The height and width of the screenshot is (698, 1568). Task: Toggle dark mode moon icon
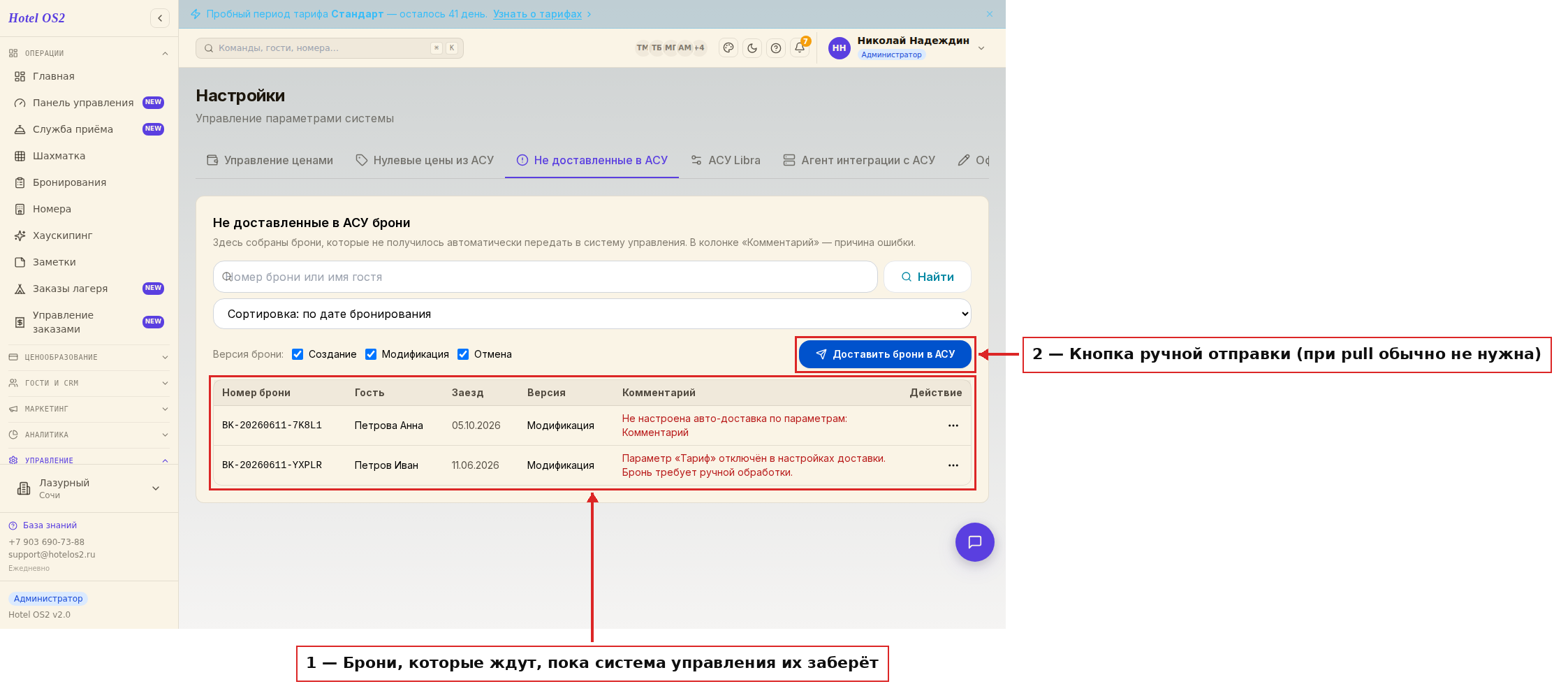[x=752, y=48]
